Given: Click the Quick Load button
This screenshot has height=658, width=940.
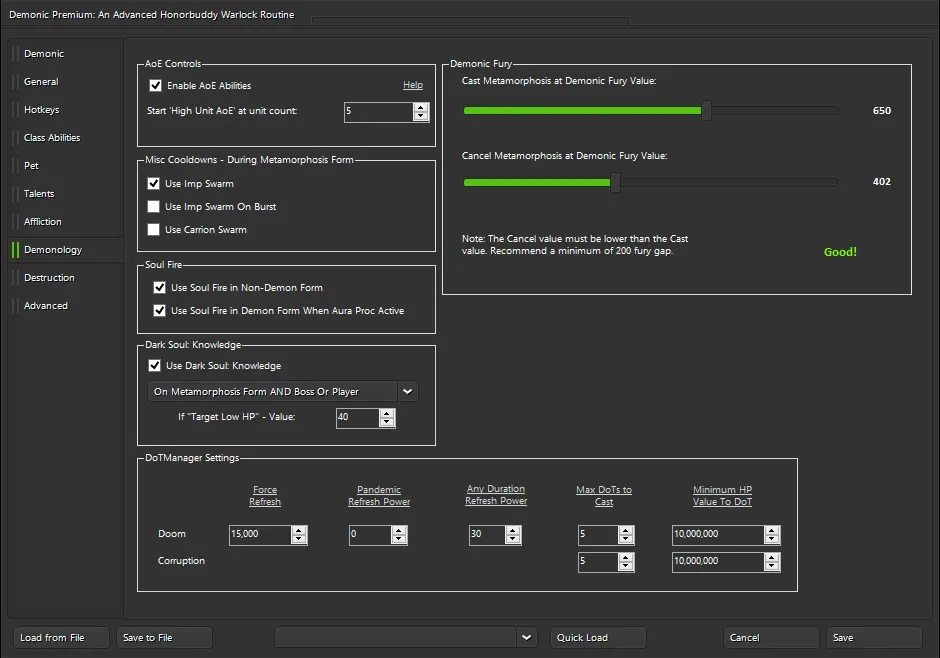Looking at the screenshot, I should pyautogui.click(x=598, y=638).
